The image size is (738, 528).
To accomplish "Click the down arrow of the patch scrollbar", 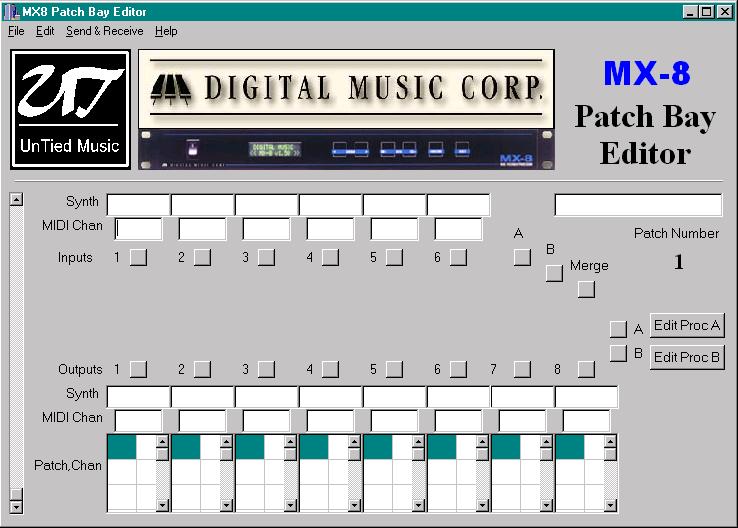I will [16, 507].
